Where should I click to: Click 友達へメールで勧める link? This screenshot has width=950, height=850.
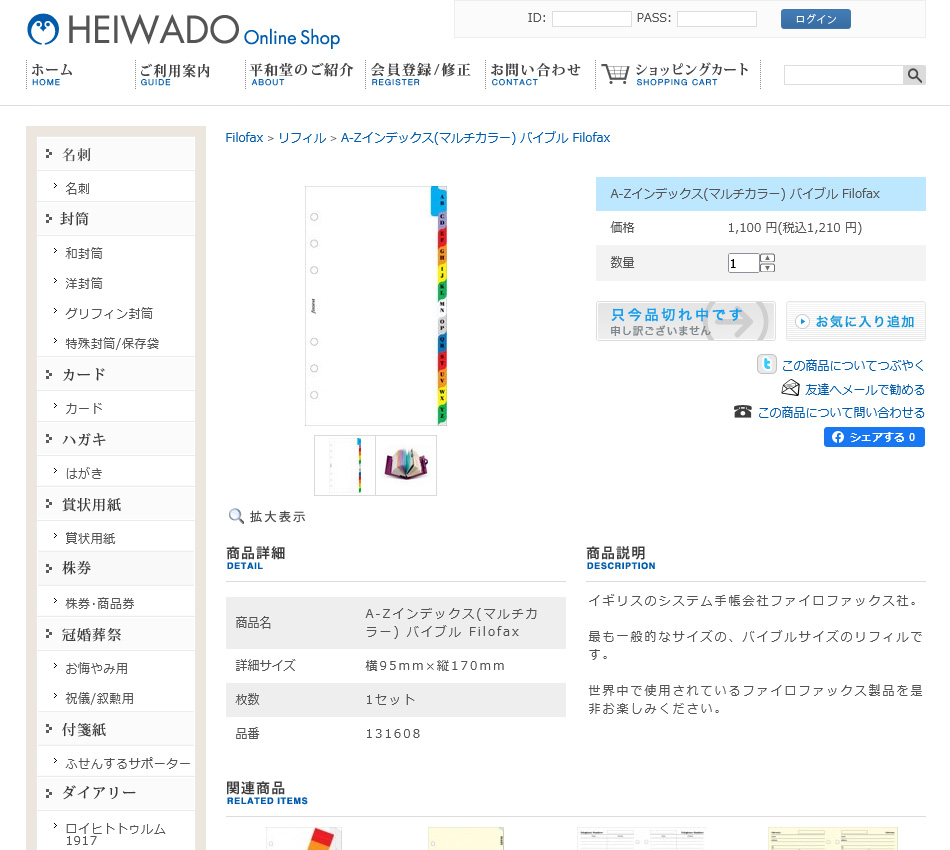pyautogui.click(x=865, y=389)
